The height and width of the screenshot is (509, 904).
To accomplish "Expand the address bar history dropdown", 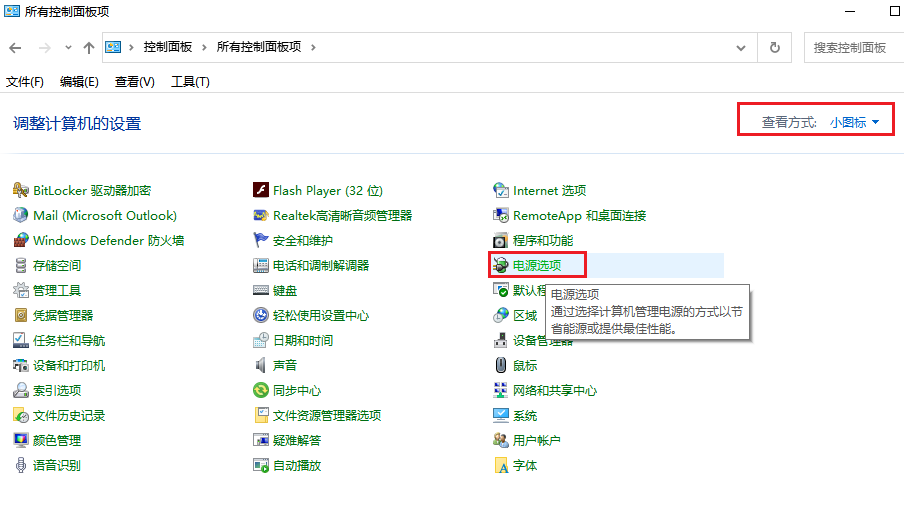I will click(x=741, y=48).
